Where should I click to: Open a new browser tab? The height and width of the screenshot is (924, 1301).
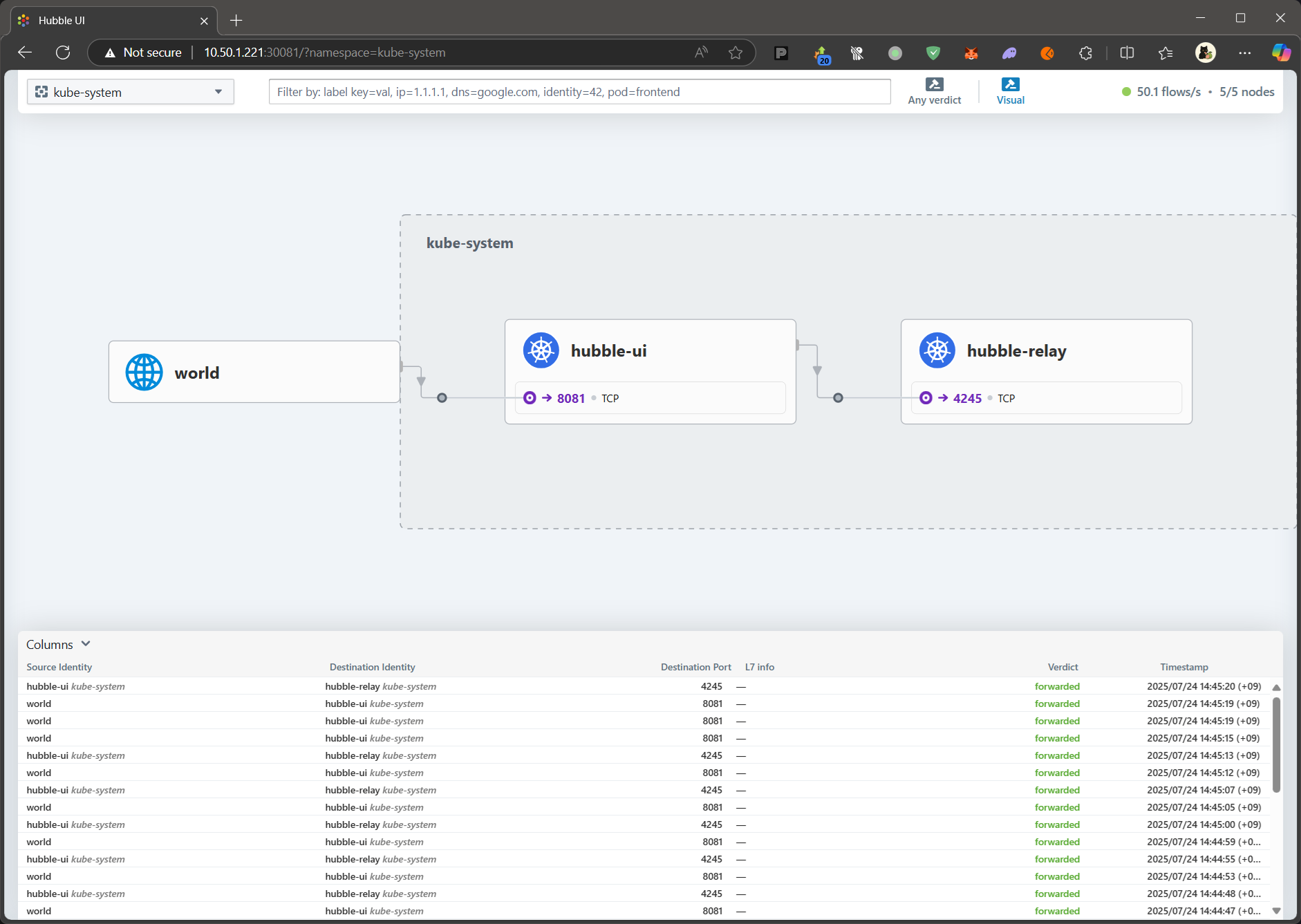(236, 21)
